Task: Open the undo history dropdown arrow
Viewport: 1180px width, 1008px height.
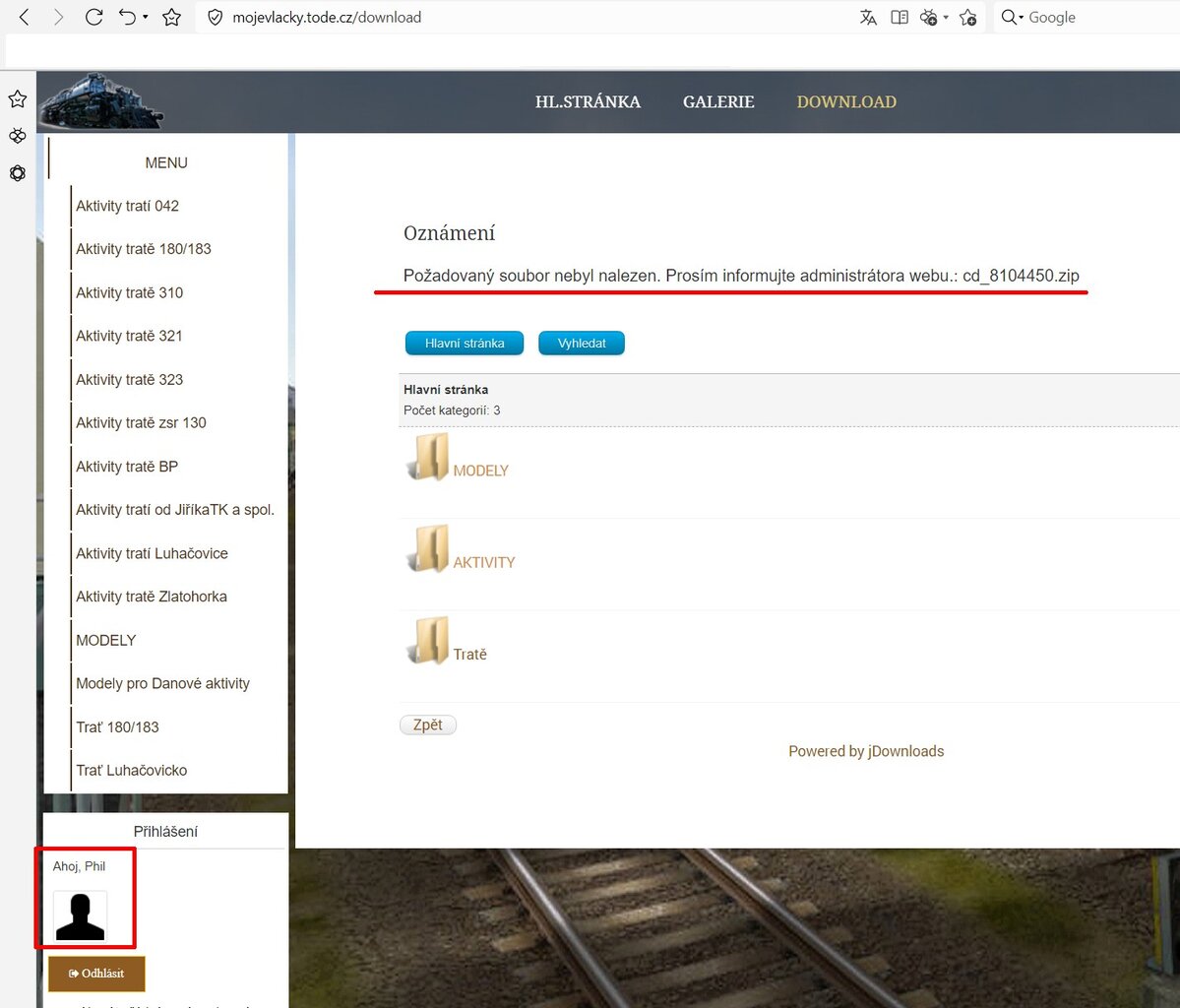Action: click(146, 17)
